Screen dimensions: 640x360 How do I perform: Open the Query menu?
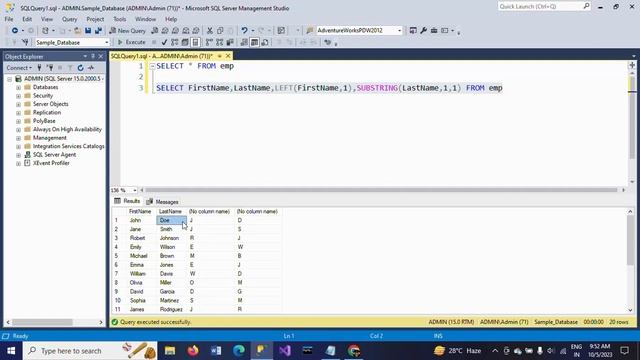pos(69,19)
